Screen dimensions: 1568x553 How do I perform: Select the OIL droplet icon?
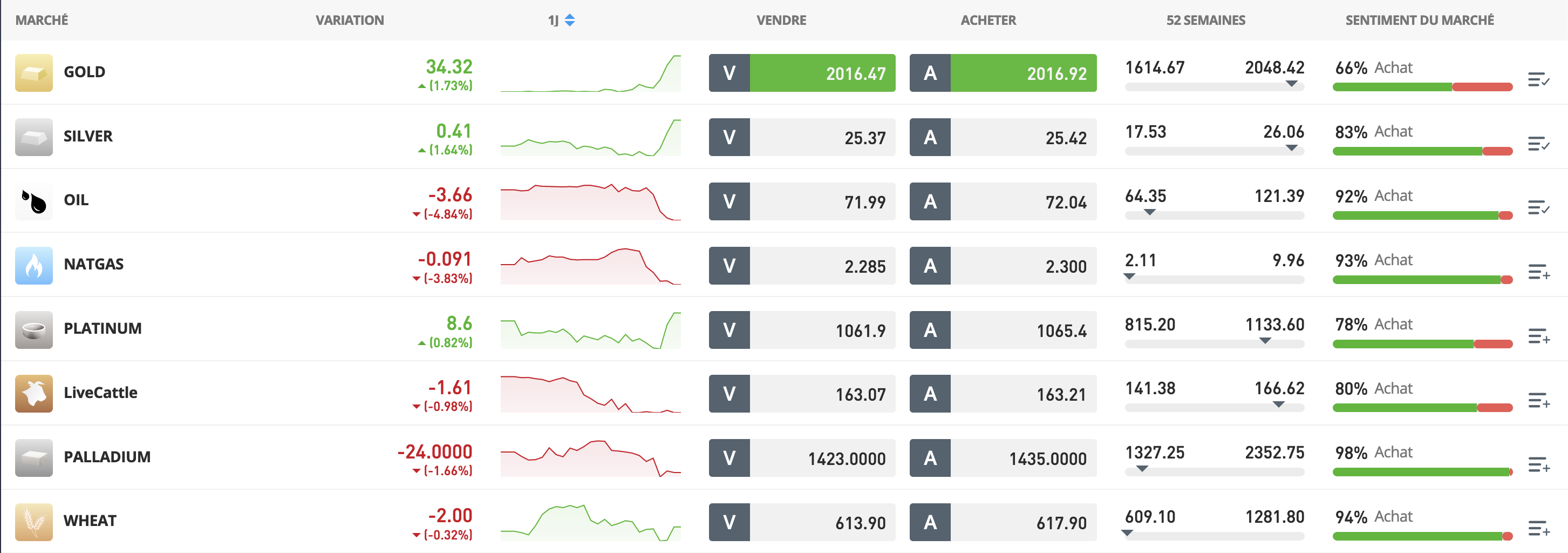click(x=33, y=201)
